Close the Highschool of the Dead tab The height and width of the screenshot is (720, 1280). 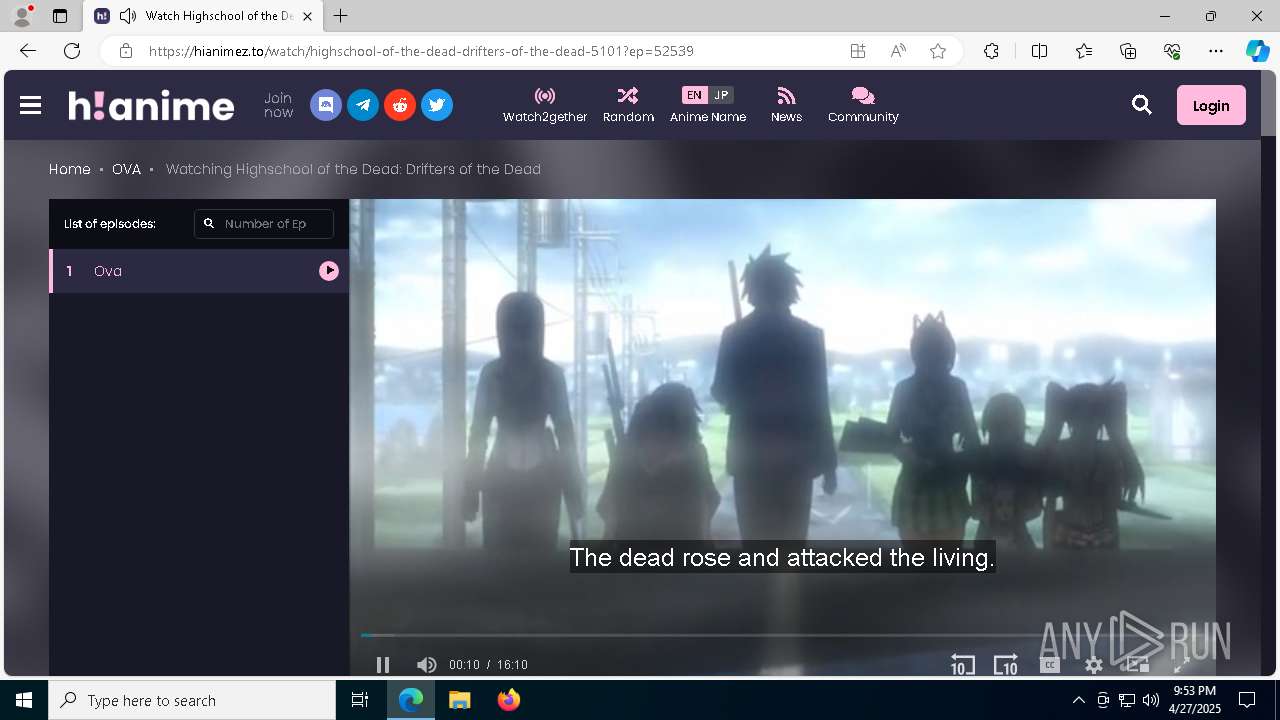(x=307, y=16)
